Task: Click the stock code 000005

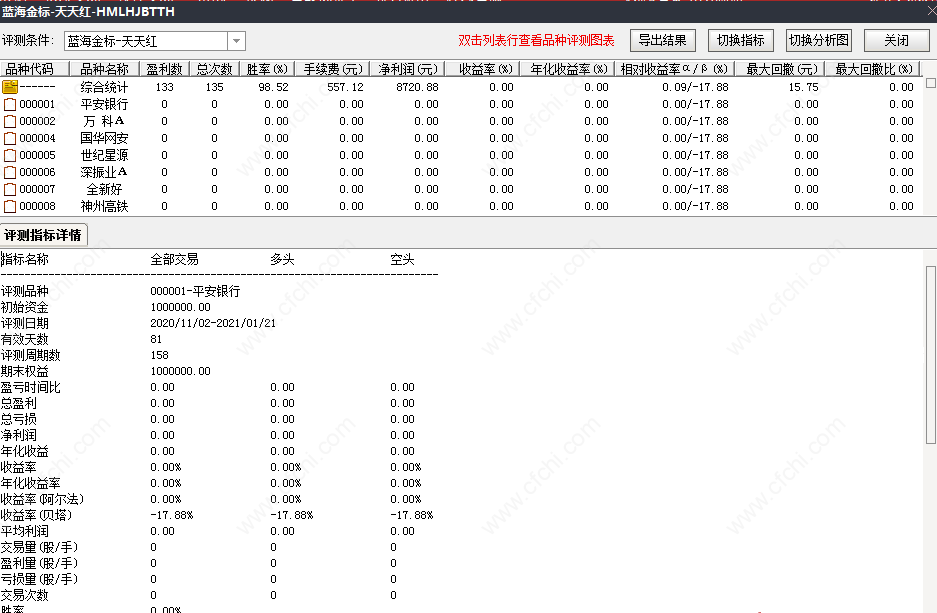Action: click(37, 155)
